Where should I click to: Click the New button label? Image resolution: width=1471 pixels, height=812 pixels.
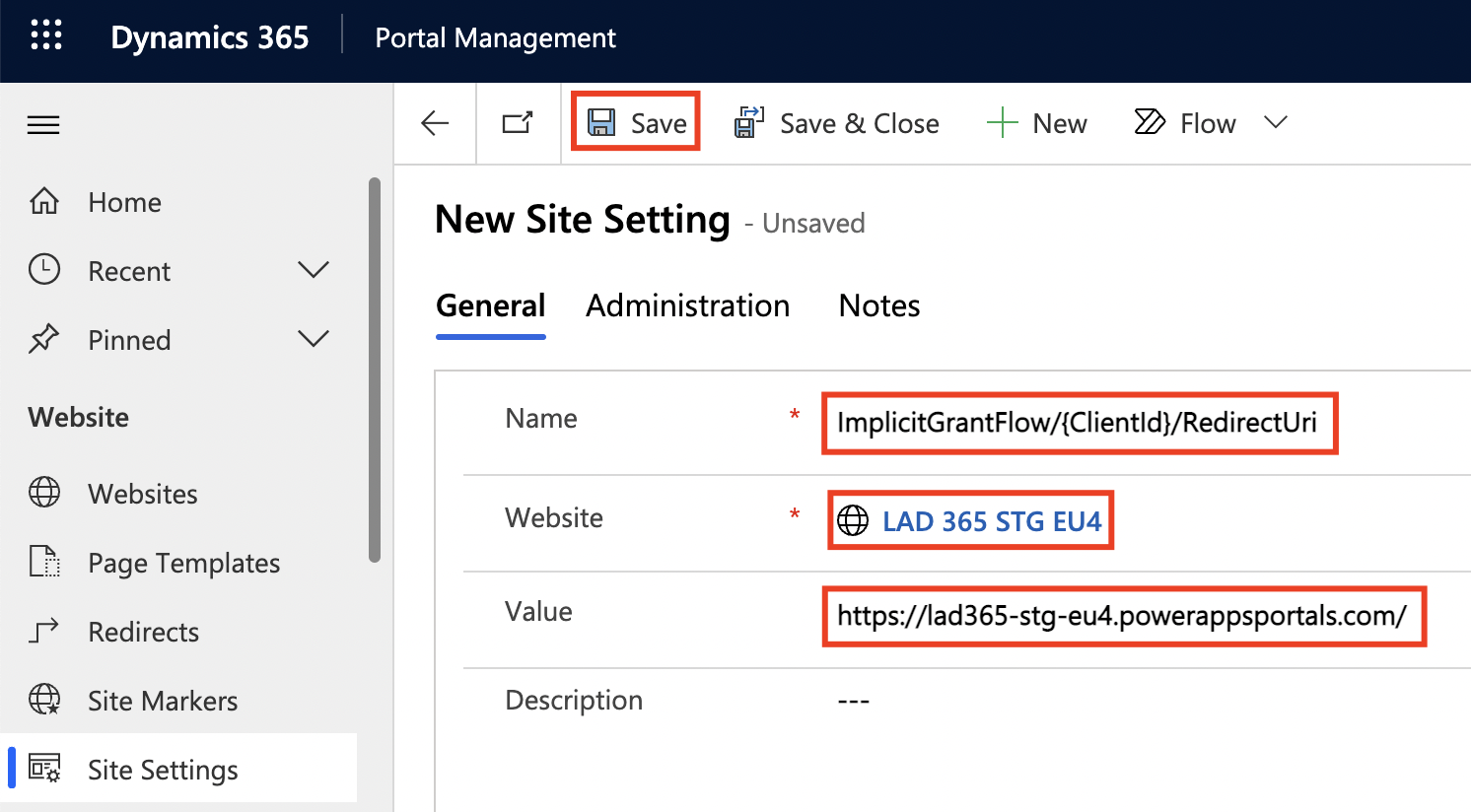(x=1060, y=123)
